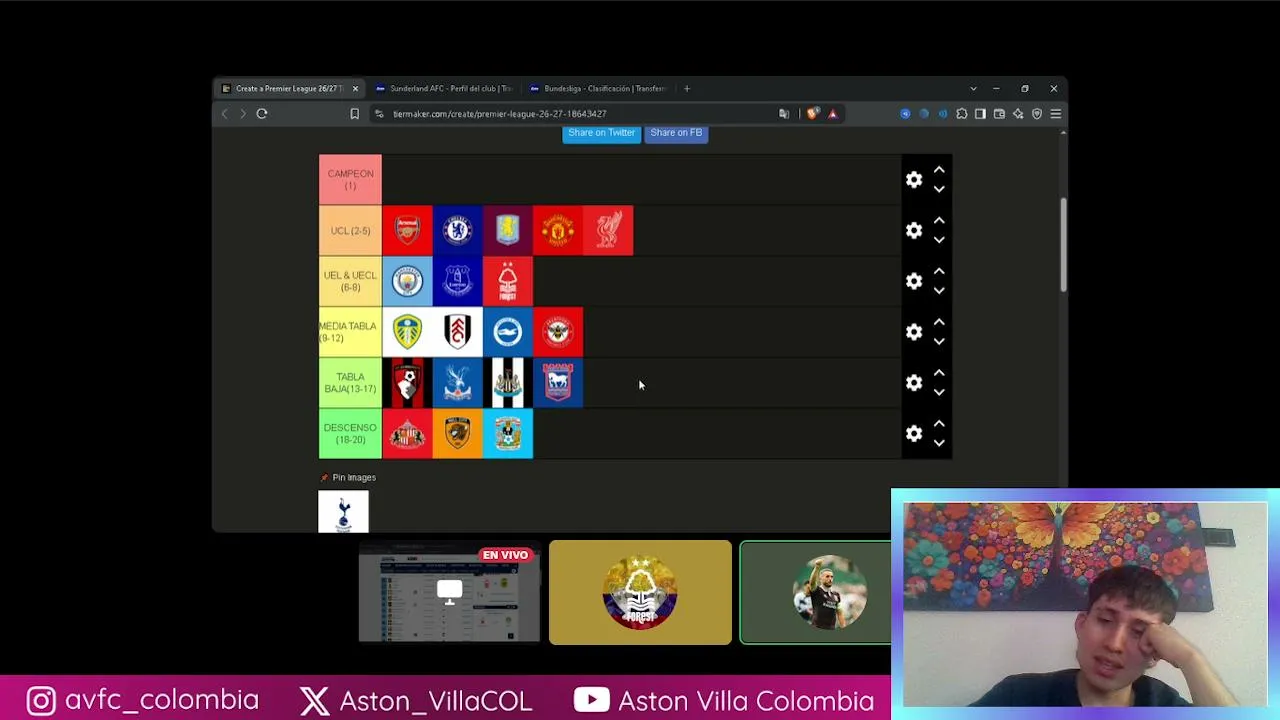
Task: Select the Hull City crest in DESCENSO
Action: tap(457, 434)
